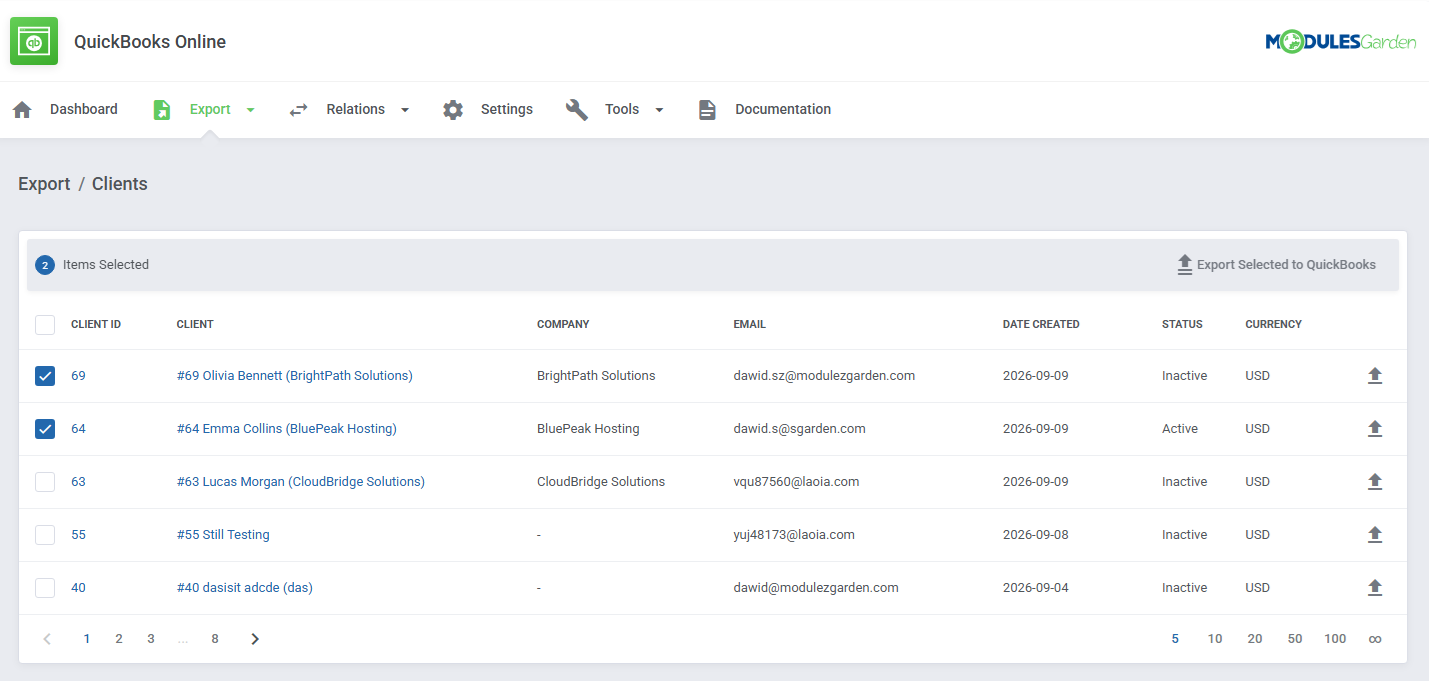
Task: Sort by DATE CREATED column header
Action: [x=1041, y=324]
